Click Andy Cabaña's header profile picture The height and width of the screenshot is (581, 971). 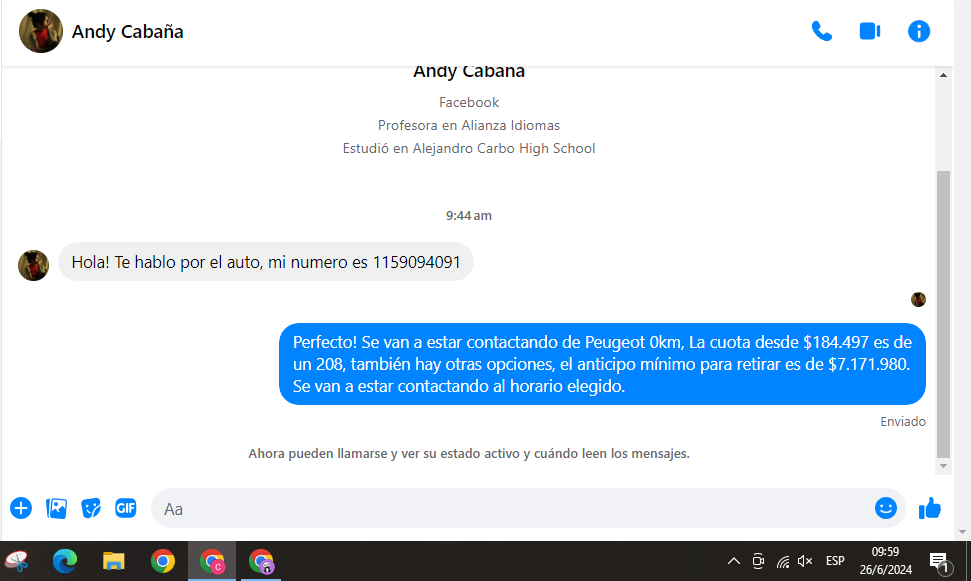41,31
